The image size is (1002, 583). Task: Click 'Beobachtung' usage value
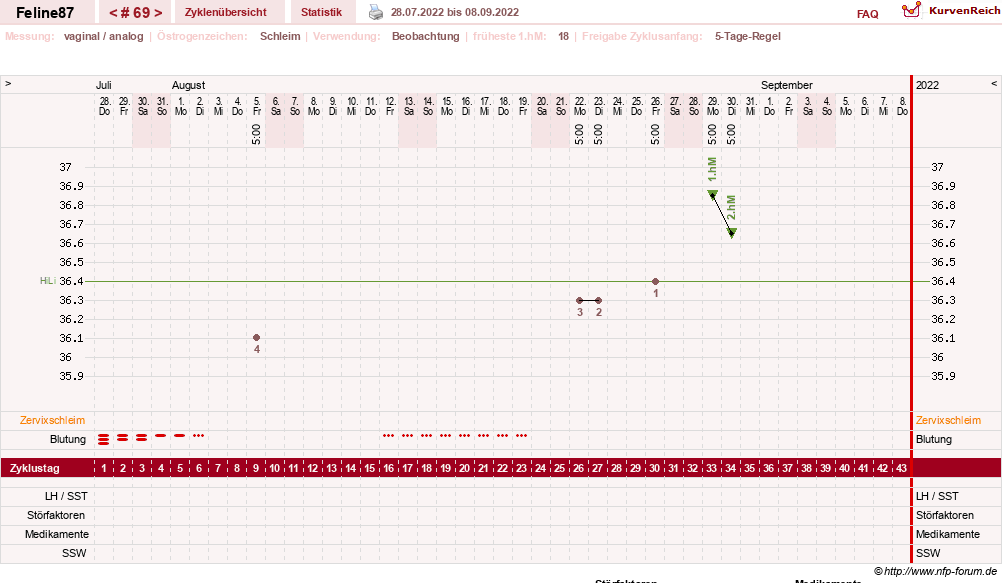coord(426,36)
